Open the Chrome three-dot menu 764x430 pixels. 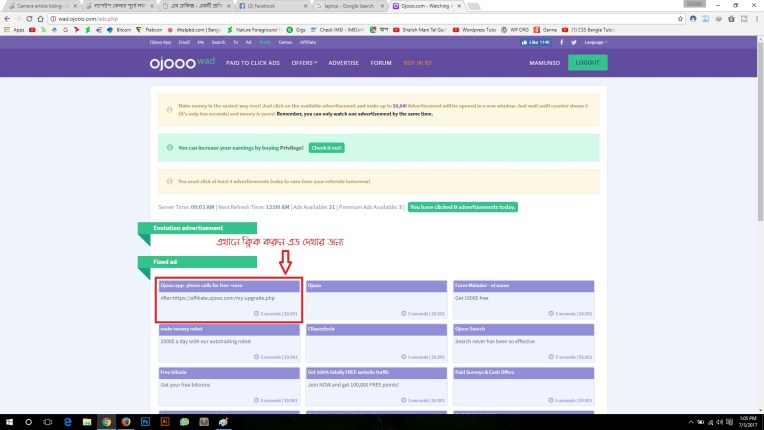point(756,18)
